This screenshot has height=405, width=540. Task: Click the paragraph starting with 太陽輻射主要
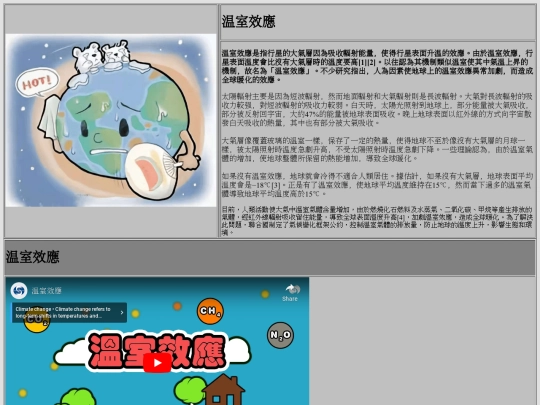coord(377,110)
